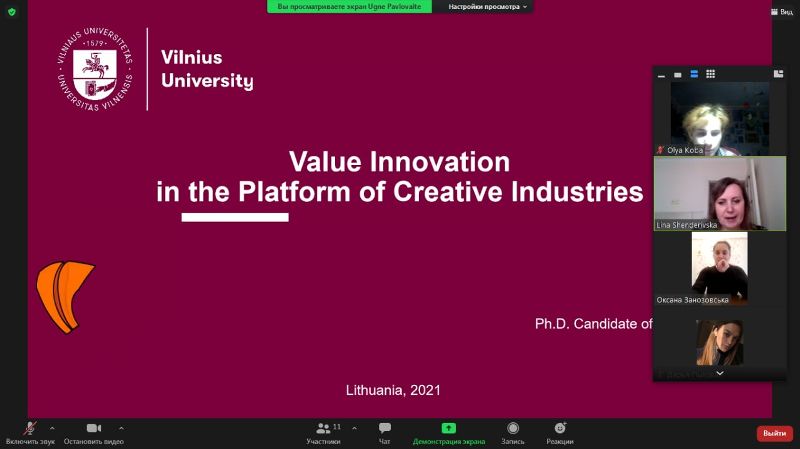
Task: Leave meeting with red Выйти button
Action: (x=774, y=433)
